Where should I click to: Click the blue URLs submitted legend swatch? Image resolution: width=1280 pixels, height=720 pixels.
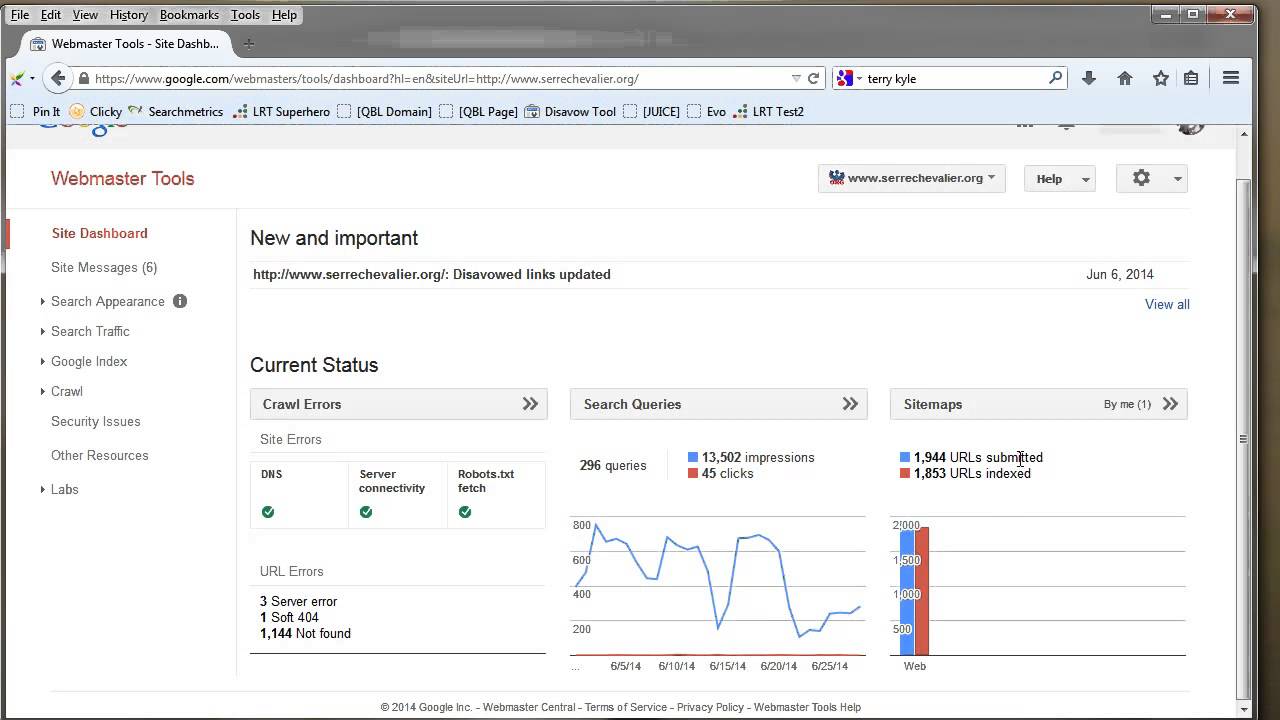tap(905, 457)
